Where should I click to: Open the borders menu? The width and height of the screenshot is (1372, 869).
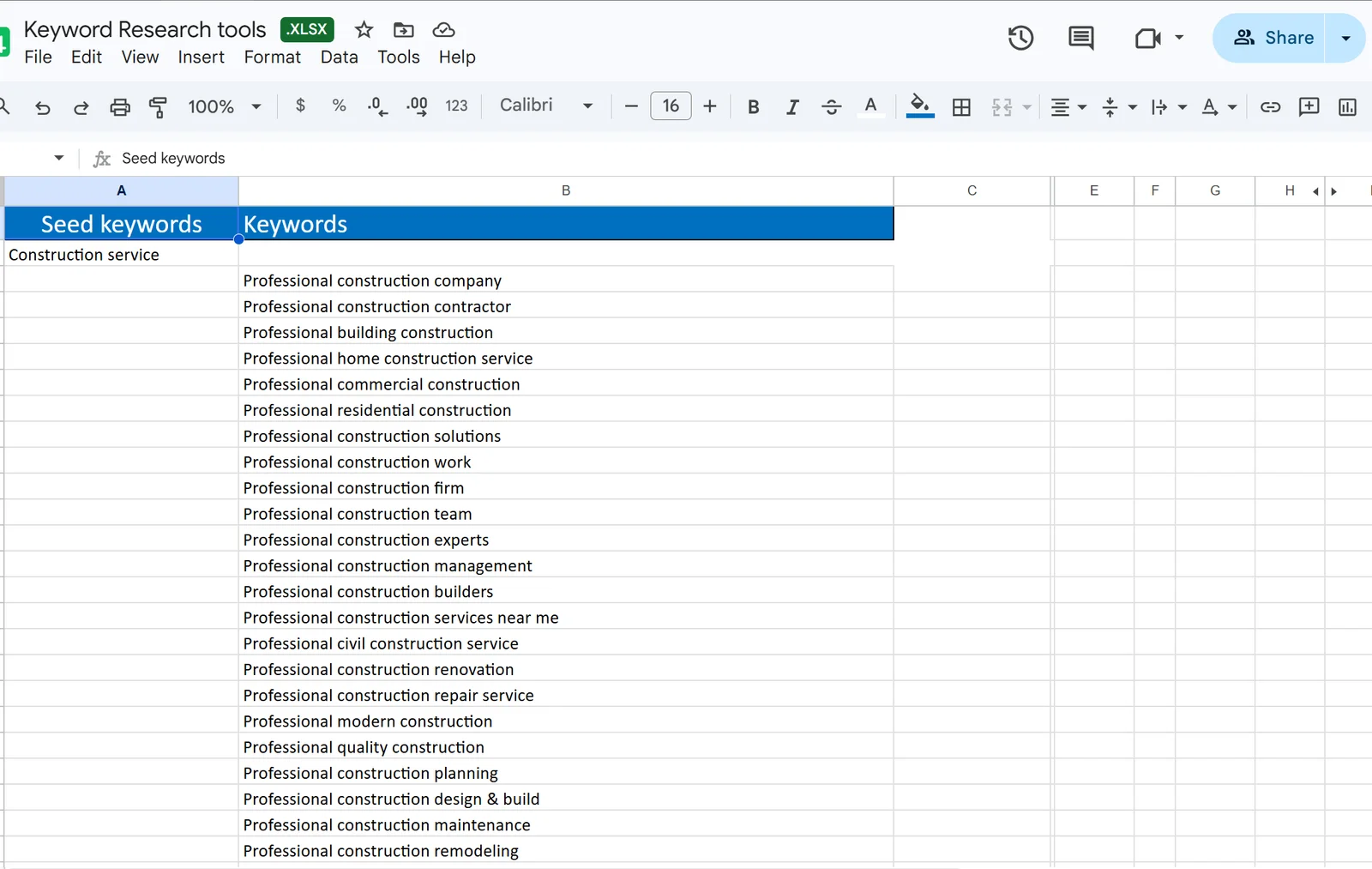pos(961,107)
